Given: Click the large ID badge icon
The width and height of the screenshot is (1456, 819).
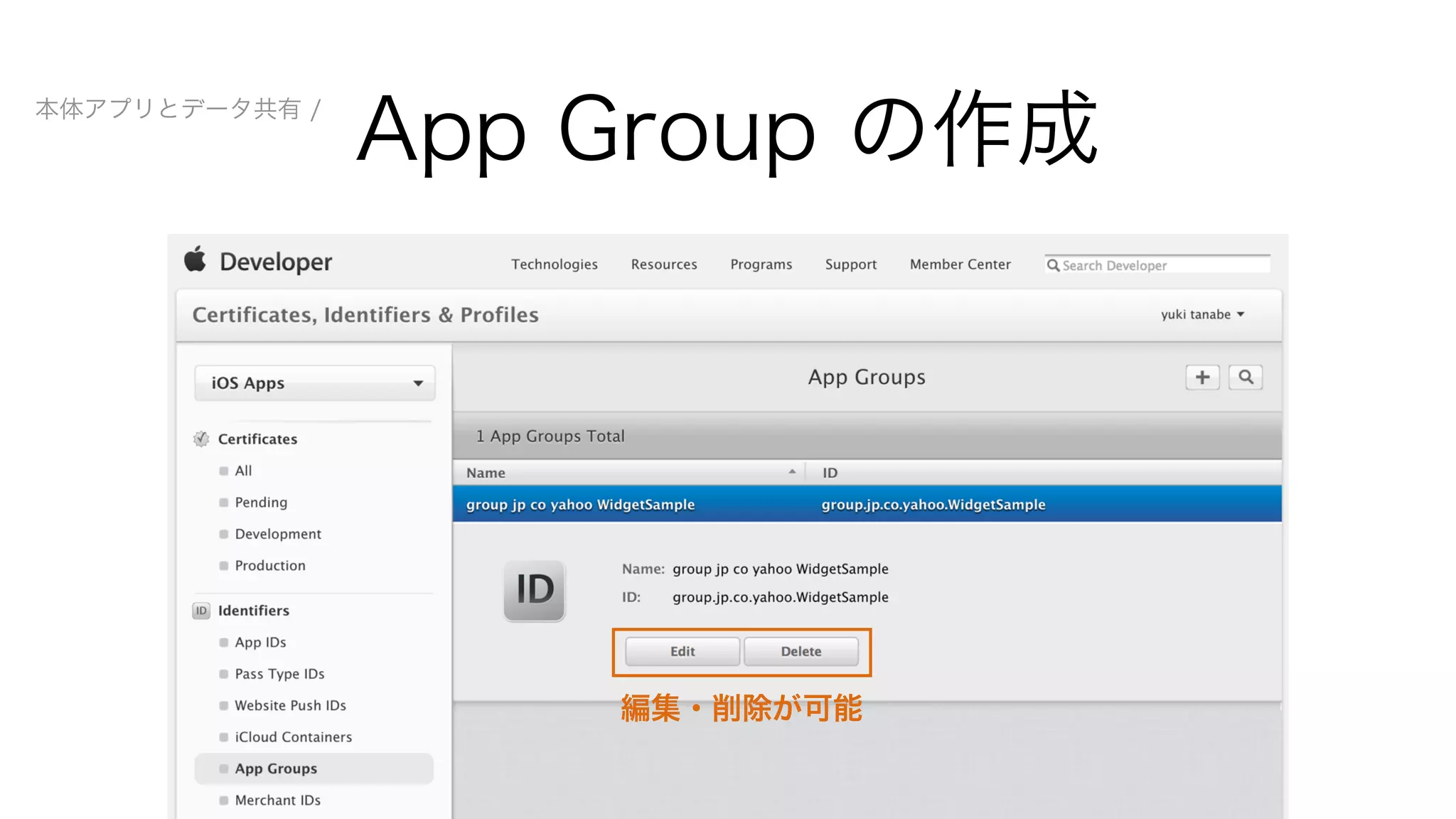Looking at the screenshot, I should pos(535,590).
